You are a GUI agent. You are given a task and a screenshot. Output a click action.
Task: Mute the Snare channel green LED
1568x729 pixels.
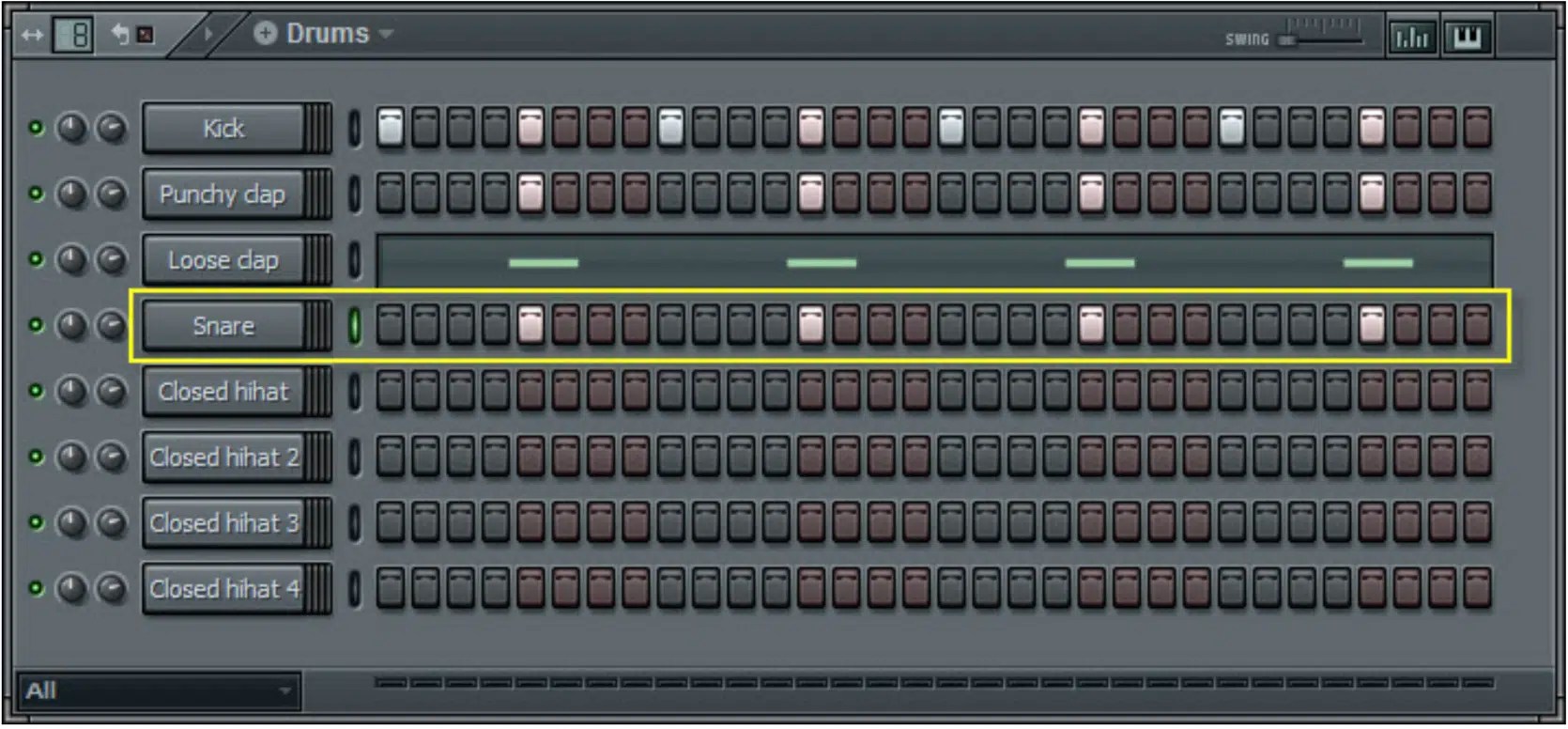click(36, 325)
